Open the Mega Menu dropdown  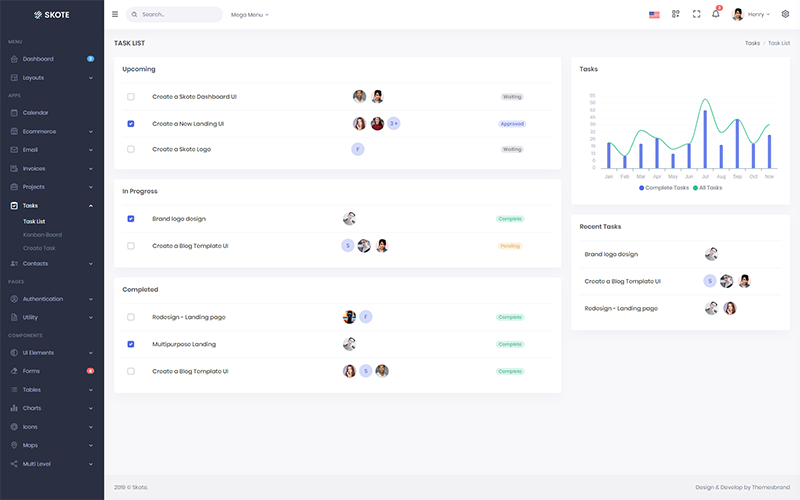pyautogui.click(x=250, y=15)
